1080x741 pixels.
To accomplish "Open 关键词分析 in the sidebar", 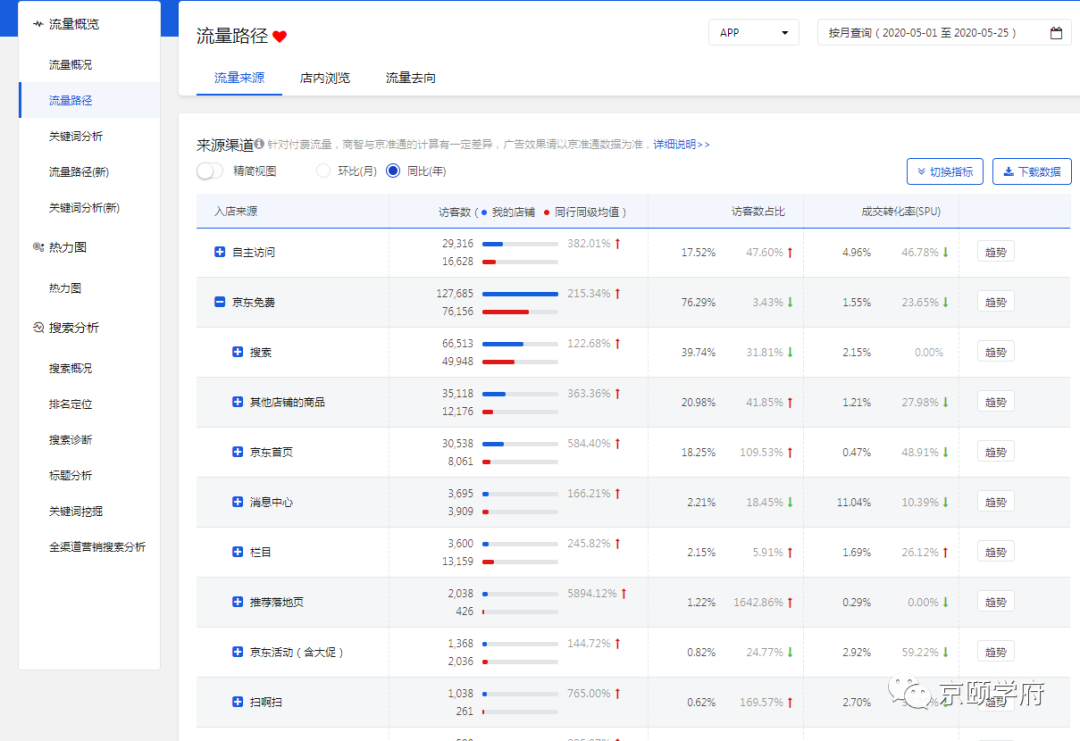I will coord(76,136).
